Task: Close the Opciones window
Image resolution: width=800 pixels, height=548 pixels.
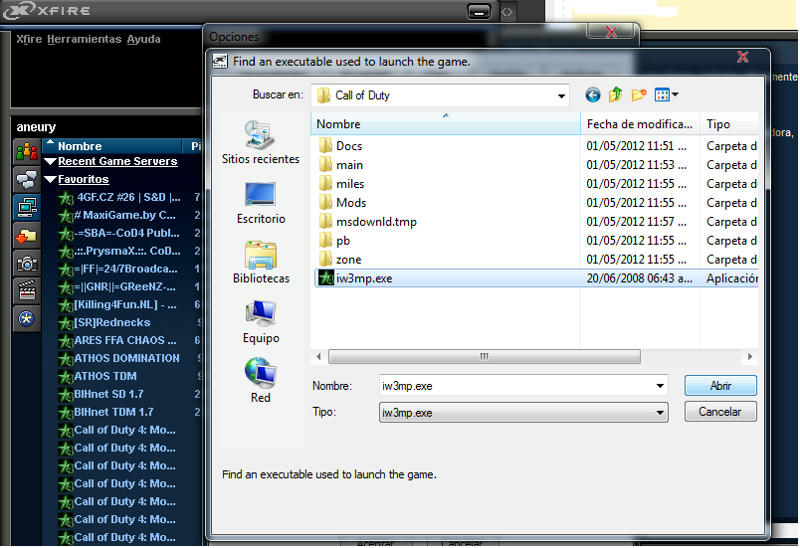Action: [611, 32]
